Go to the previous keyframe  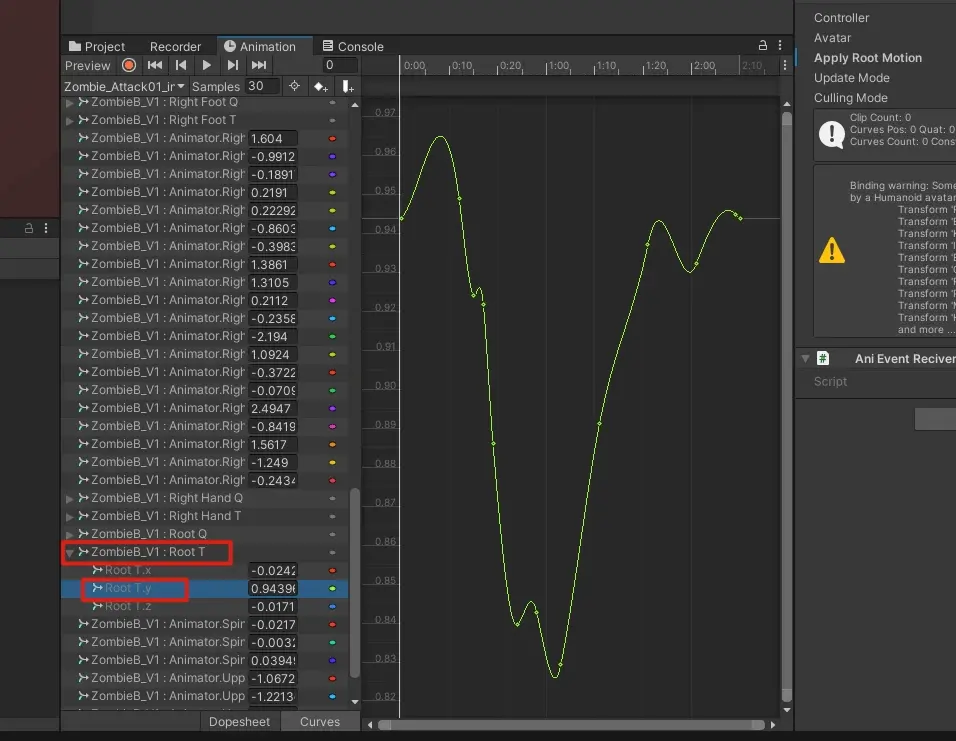(181, 65)
